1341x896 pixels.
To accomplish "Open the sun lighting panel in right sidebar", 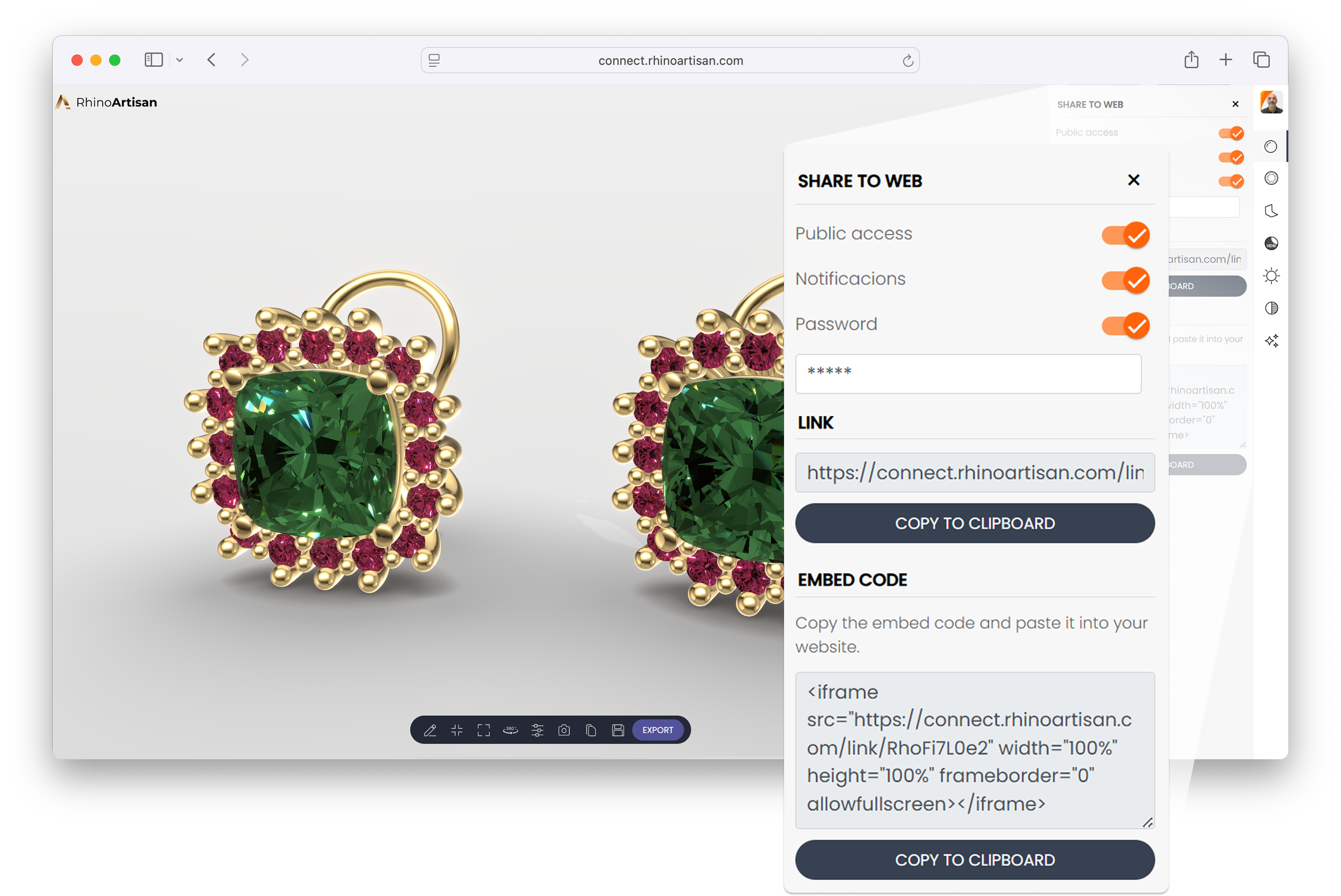I will point(1271,276).
